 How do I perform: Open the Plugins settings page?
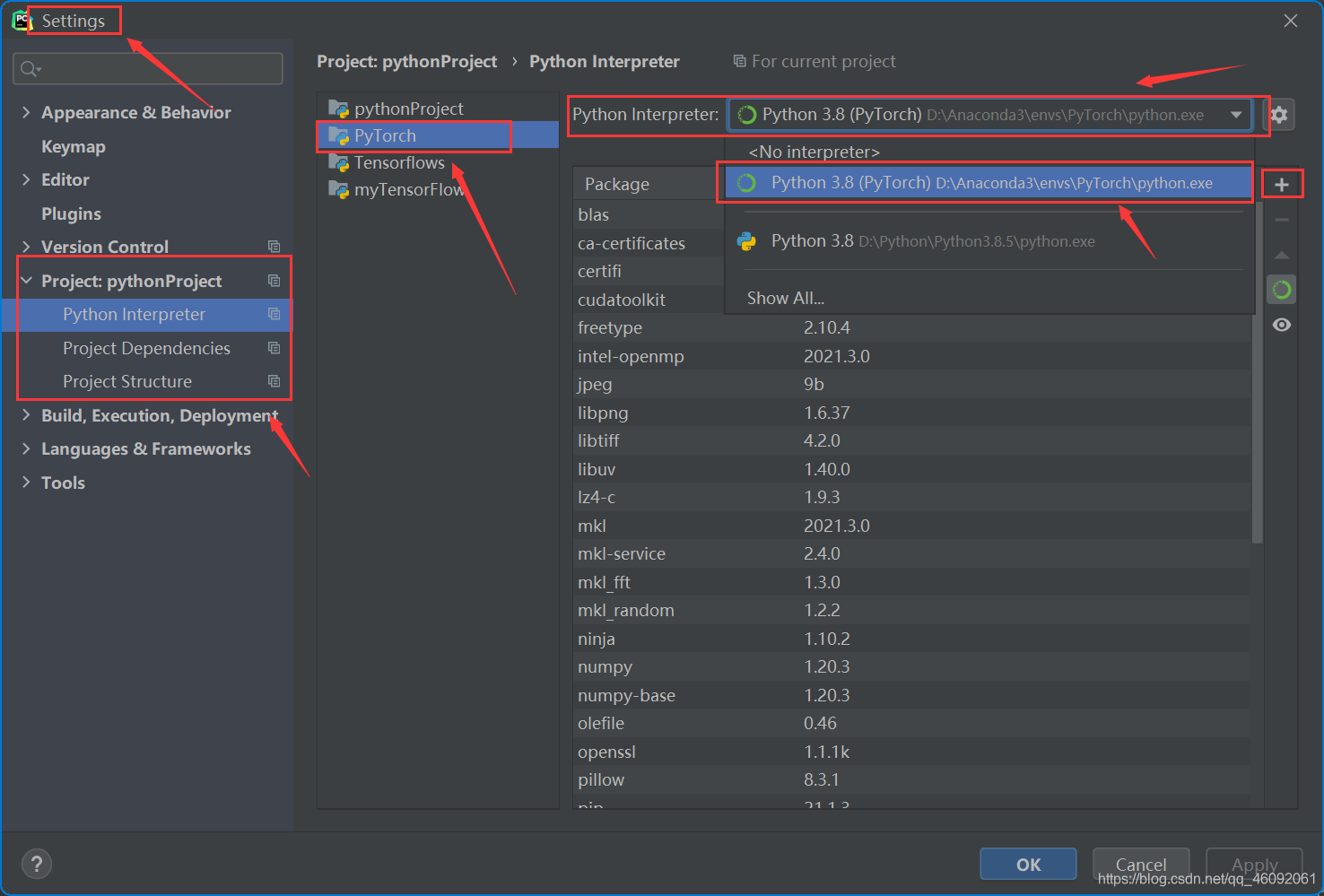tap(71, 213)
